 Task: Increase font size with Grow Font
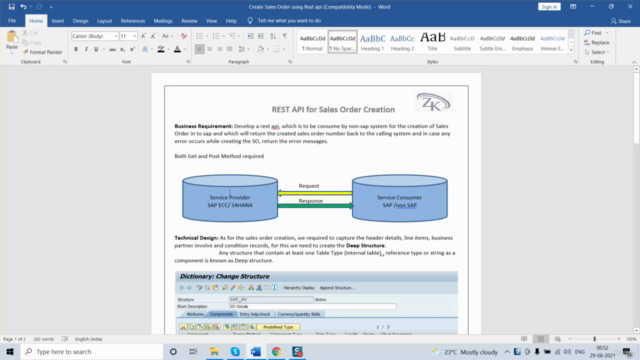click(x=143, y=36)
